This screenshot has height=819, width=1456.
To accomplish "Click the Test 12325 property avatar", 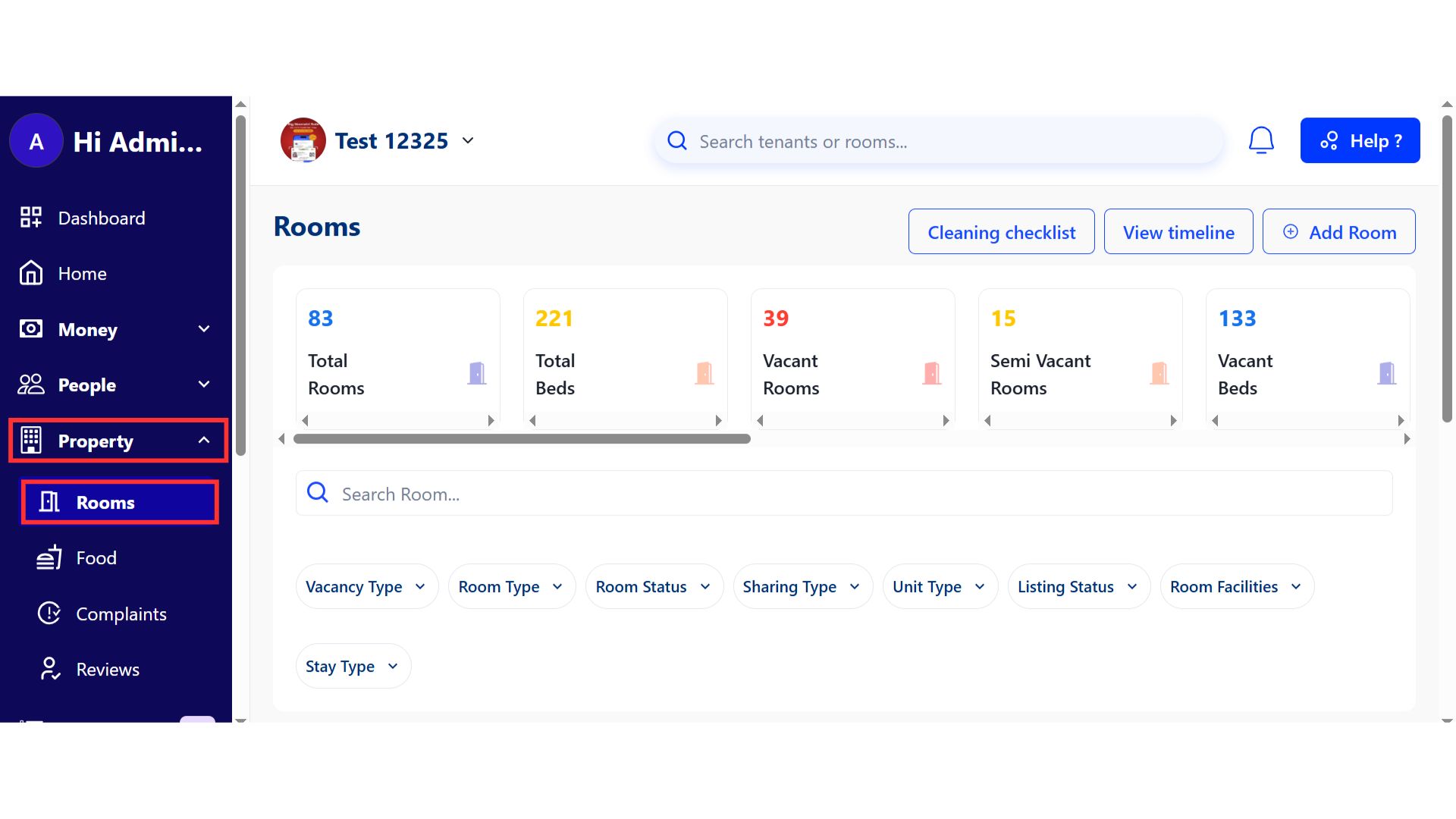I will [x=303, y=140].
